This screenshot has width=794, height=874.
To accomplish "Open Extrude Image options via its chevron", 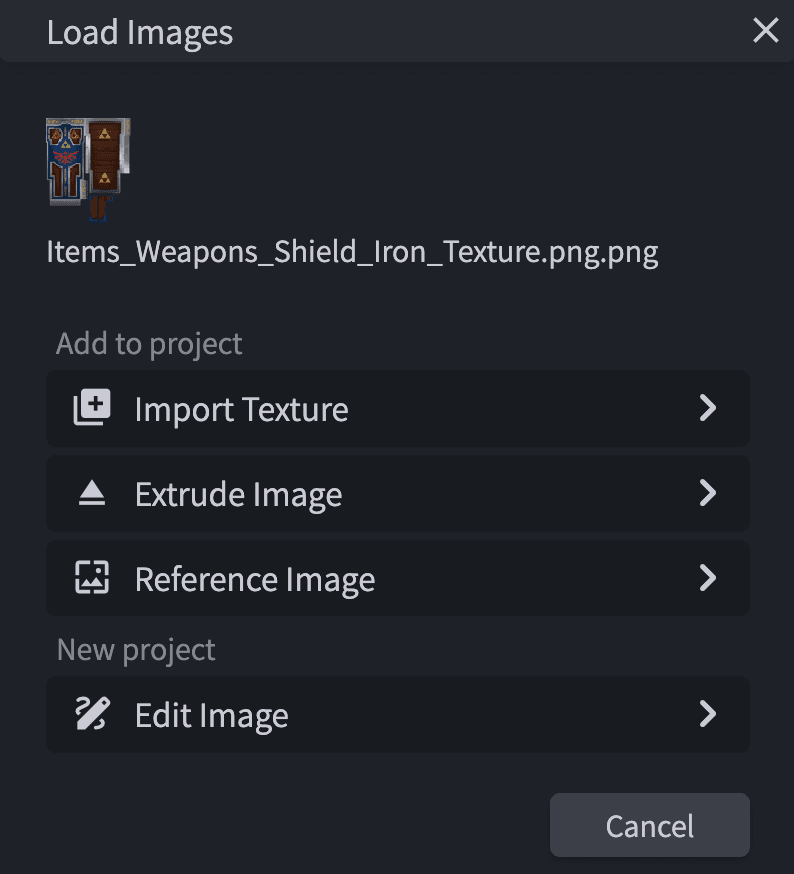I will [x=709, y=493].
